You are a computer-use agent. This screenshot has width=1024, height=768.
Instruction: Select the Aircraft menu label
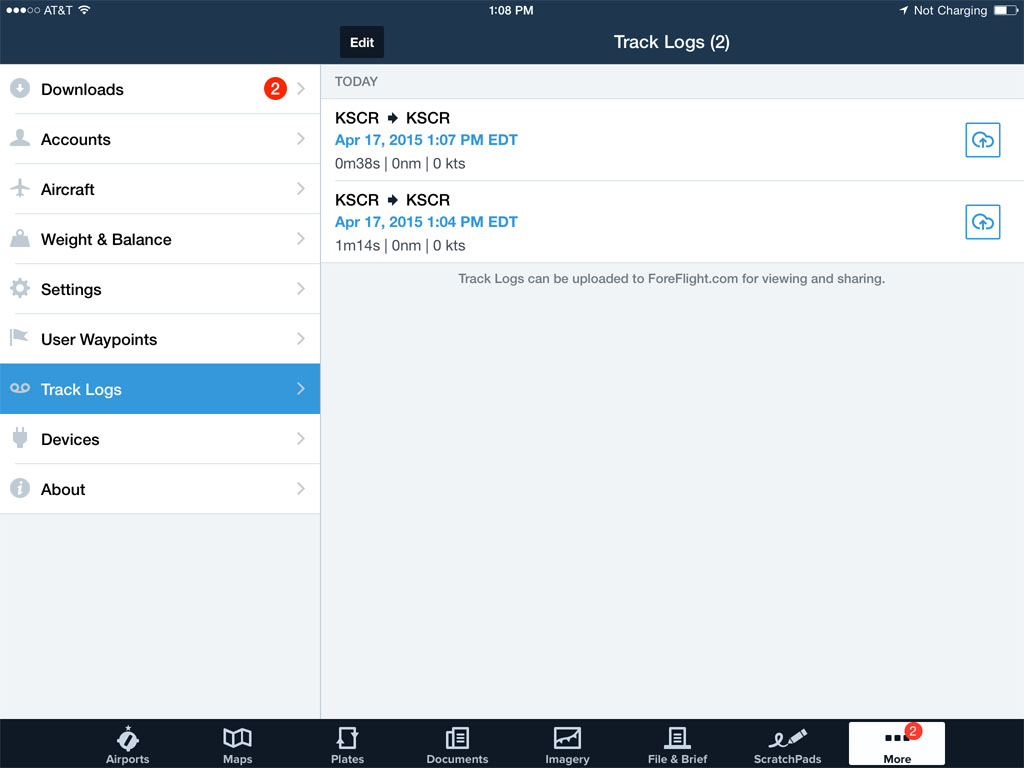coord(68,189)
